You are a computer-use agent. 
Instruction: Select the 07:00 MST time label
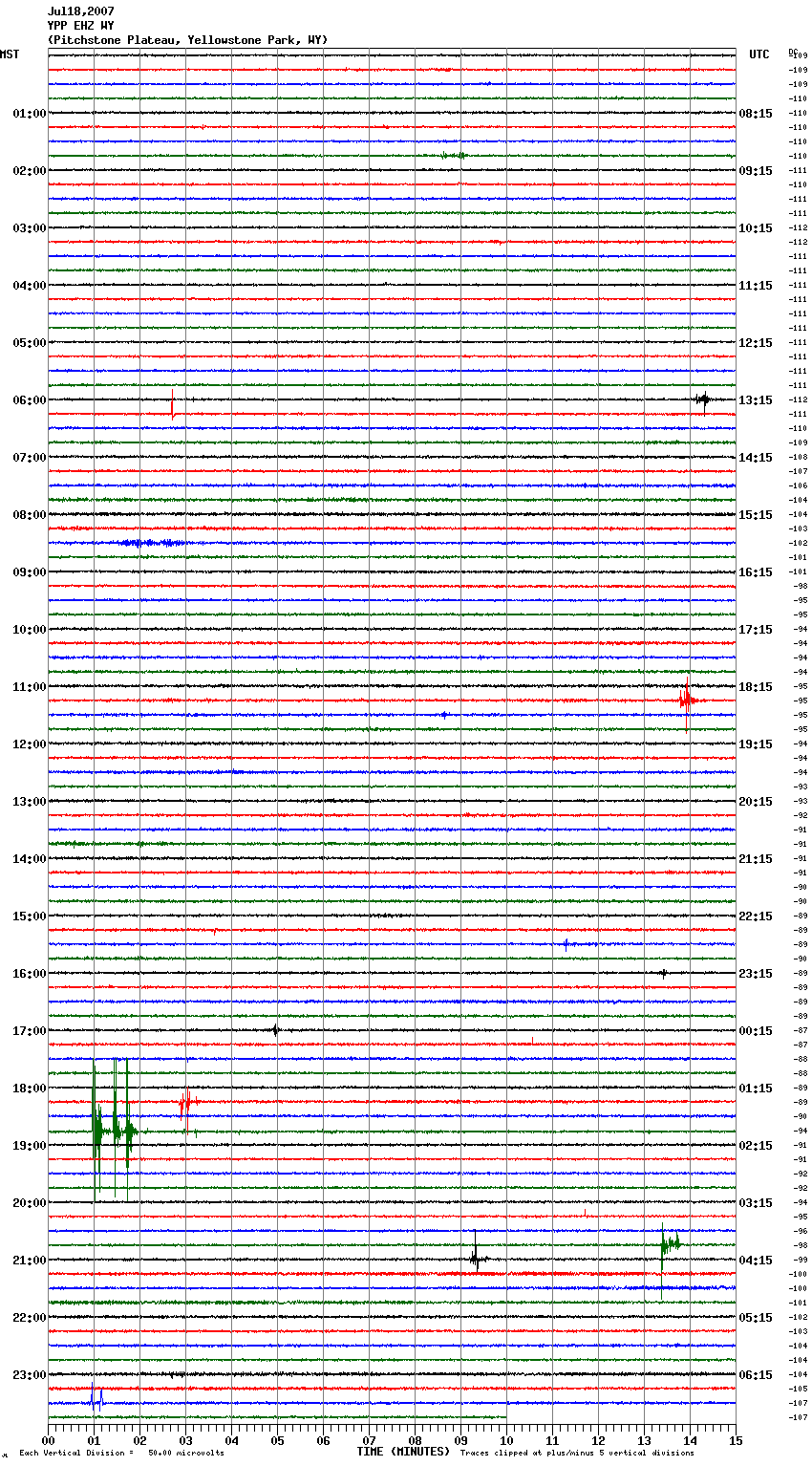click(30, 458)
